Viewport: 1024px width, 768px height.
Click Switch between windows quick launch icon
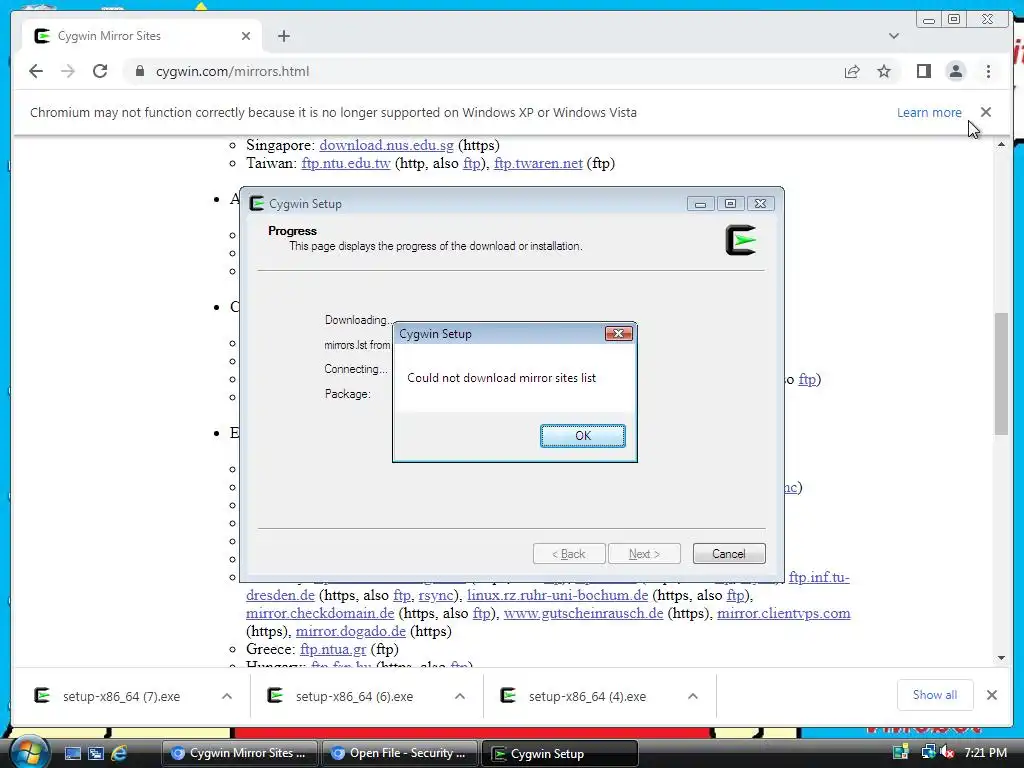tap(95, 754)
